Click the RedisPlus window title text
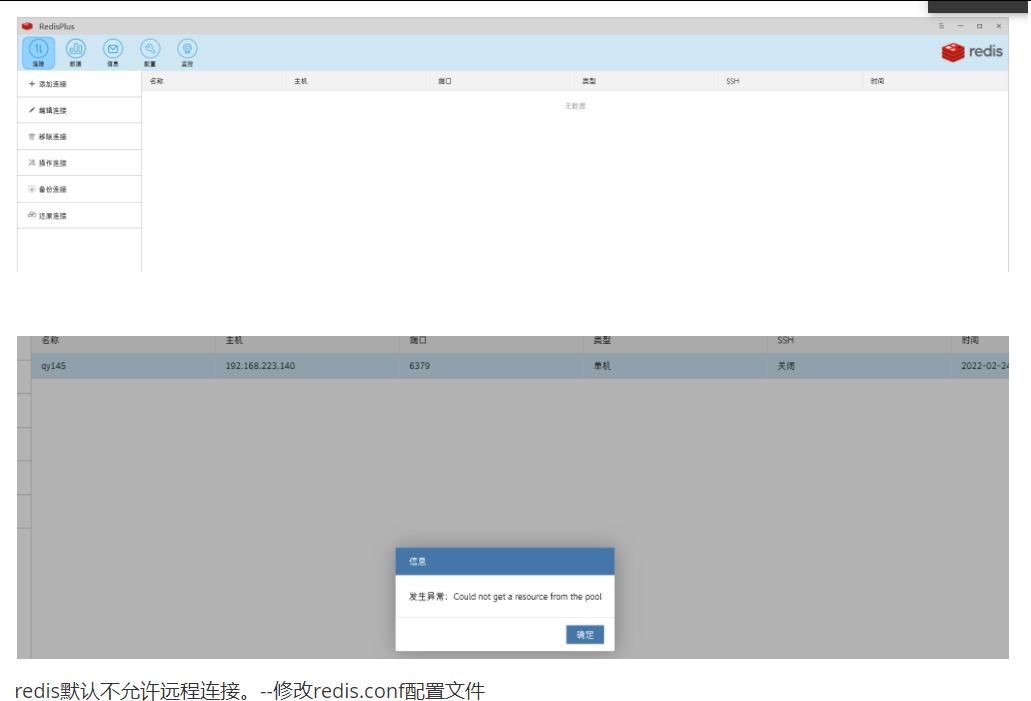Viewport: 1031px width, 701px height. point(57,26)
